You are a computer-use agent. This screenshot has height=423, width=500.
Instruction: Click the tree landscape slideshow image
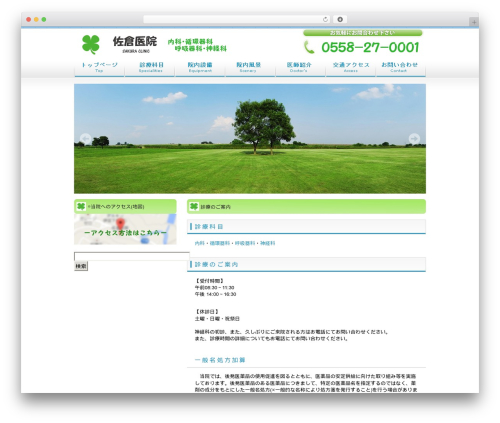click(250, 139)
